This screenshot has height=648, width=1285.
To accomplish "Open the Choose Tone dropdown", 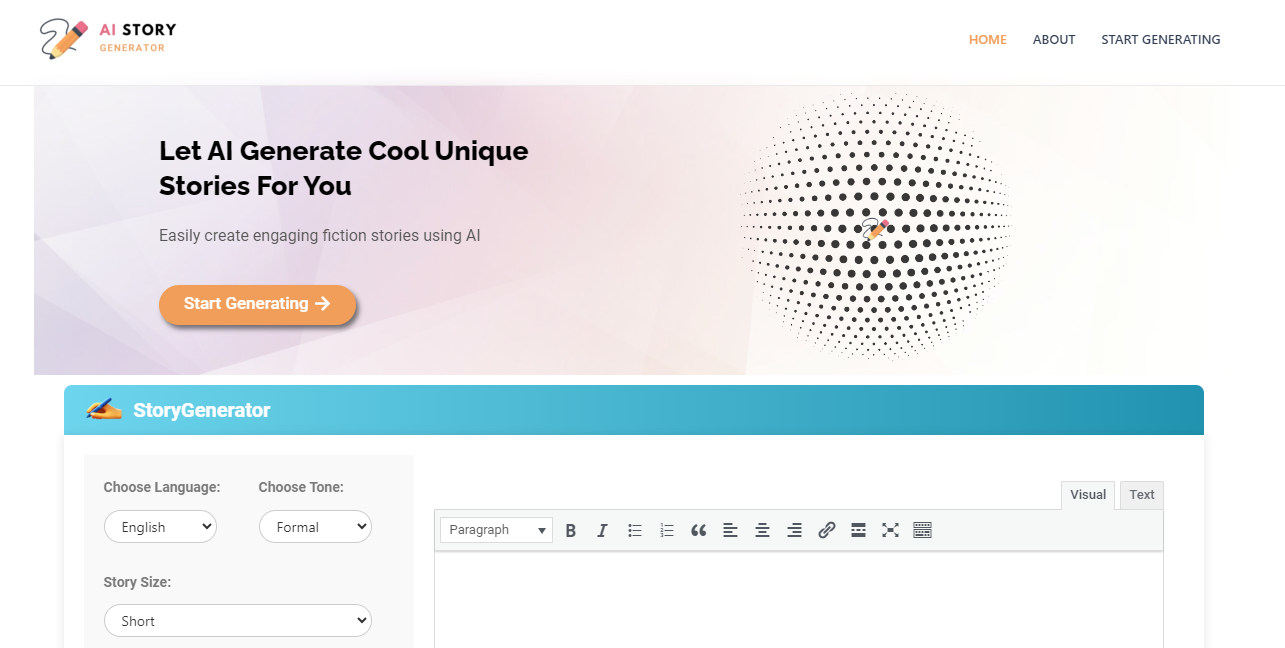I will pyautogui.click(x=315, y=527).
